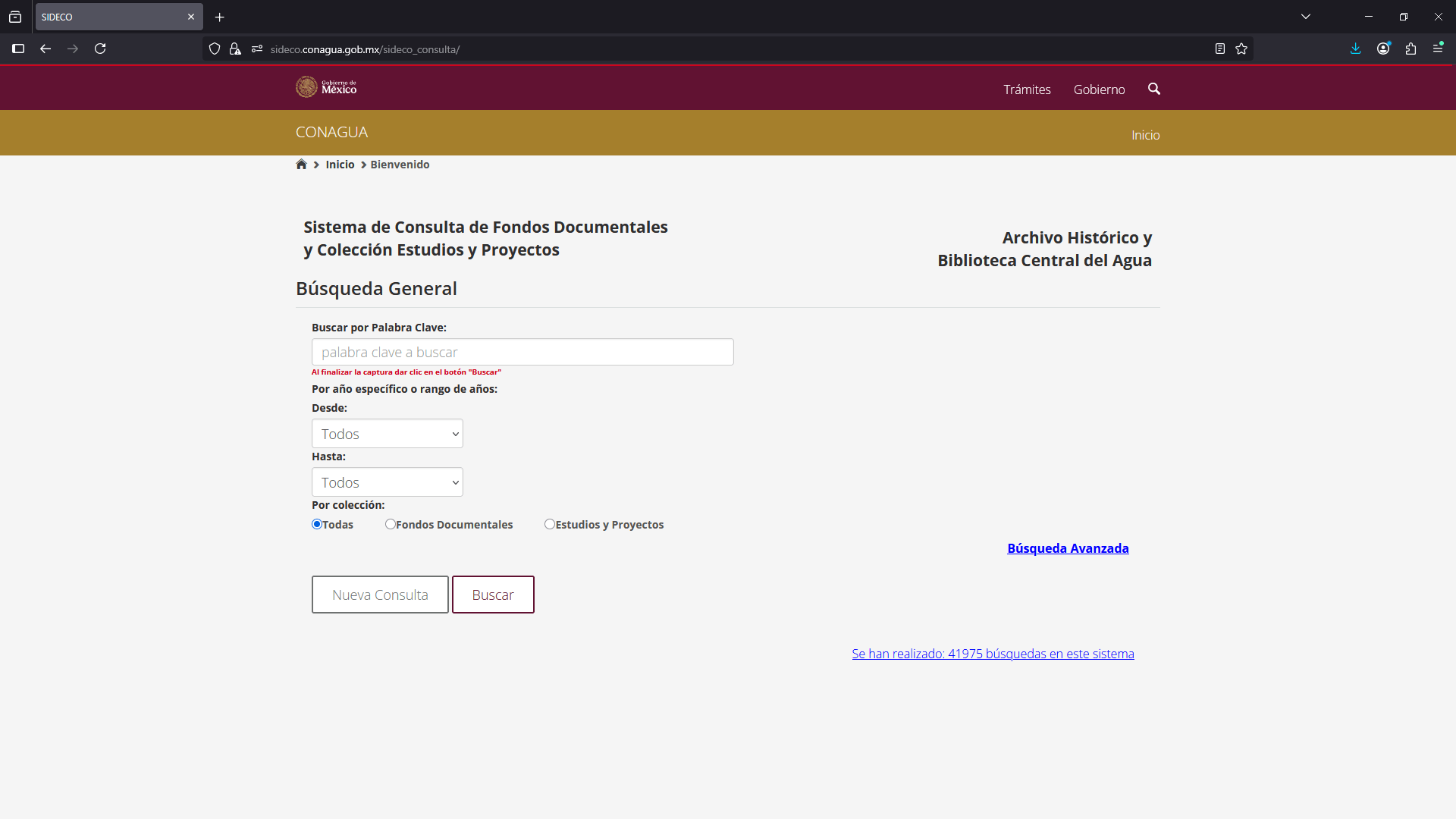Open the extensions puzzle icon

point(1410,49)
